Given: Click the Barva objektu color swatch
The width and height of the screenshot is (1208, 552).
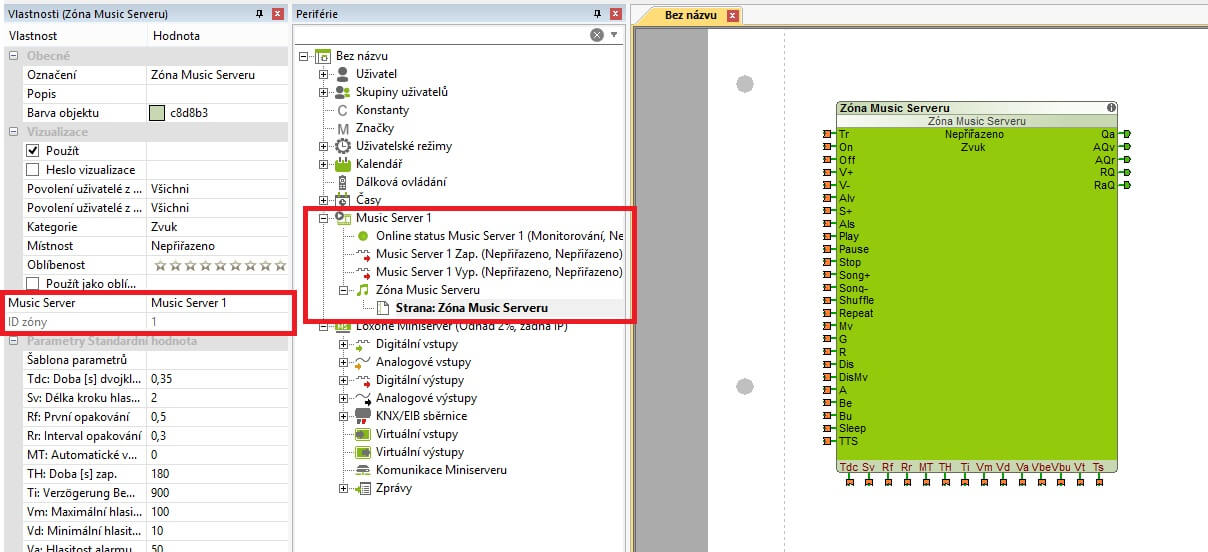Looking at the screenshot, I should click(156, 113).
